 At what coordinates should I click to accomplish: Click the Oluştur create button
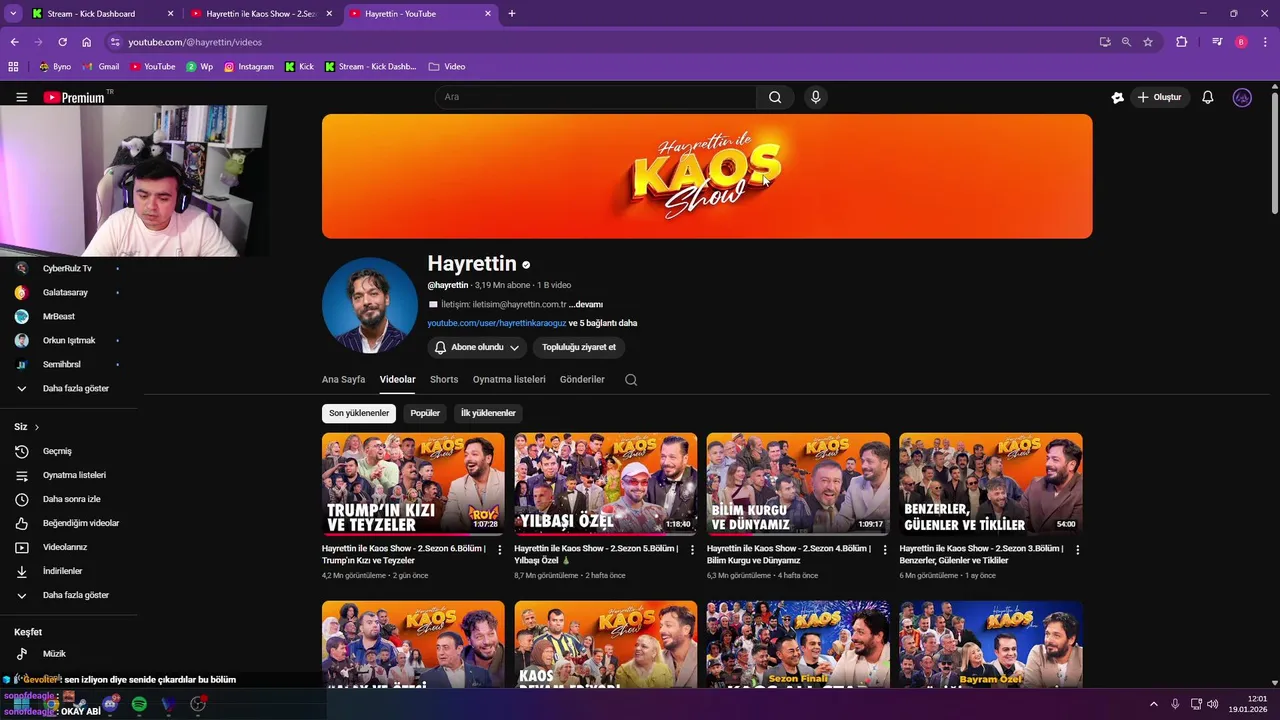(x=1160, y=97)
